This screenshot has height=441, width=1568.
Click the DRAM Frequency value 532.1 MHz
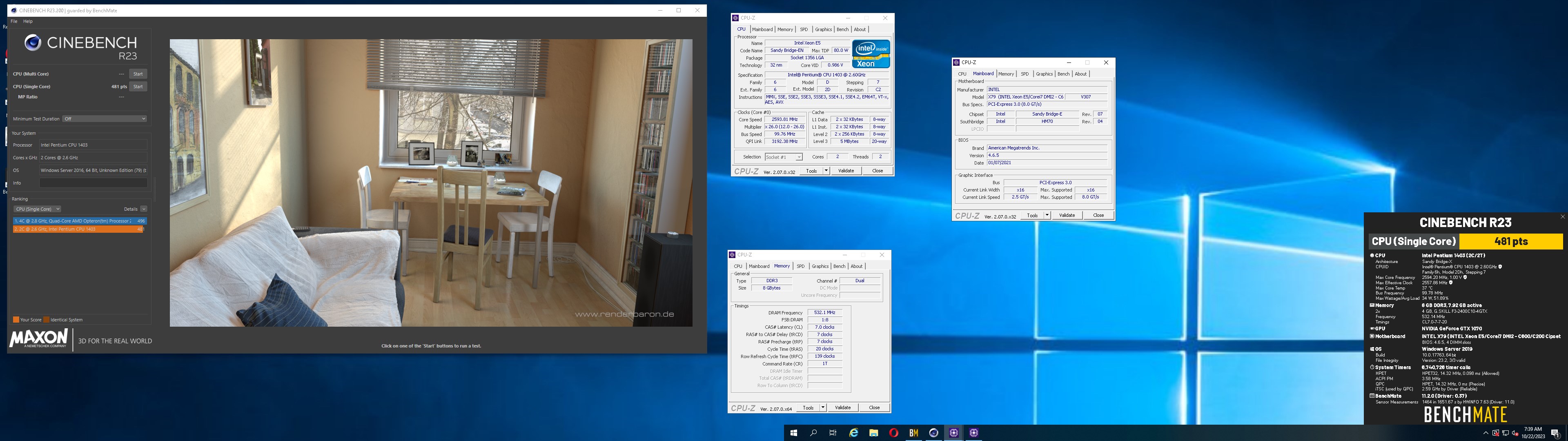pos(825,312)
